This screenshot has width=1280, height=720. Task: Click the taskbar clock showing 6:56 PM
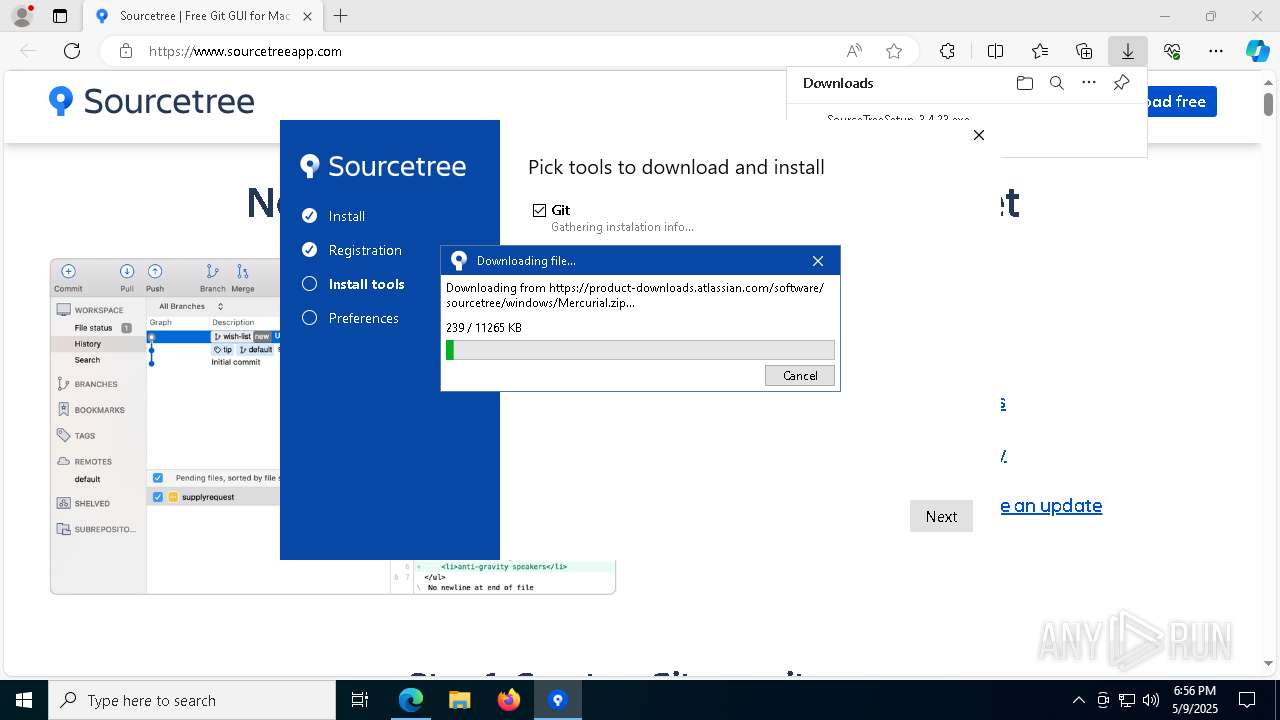coord(1195,700)
